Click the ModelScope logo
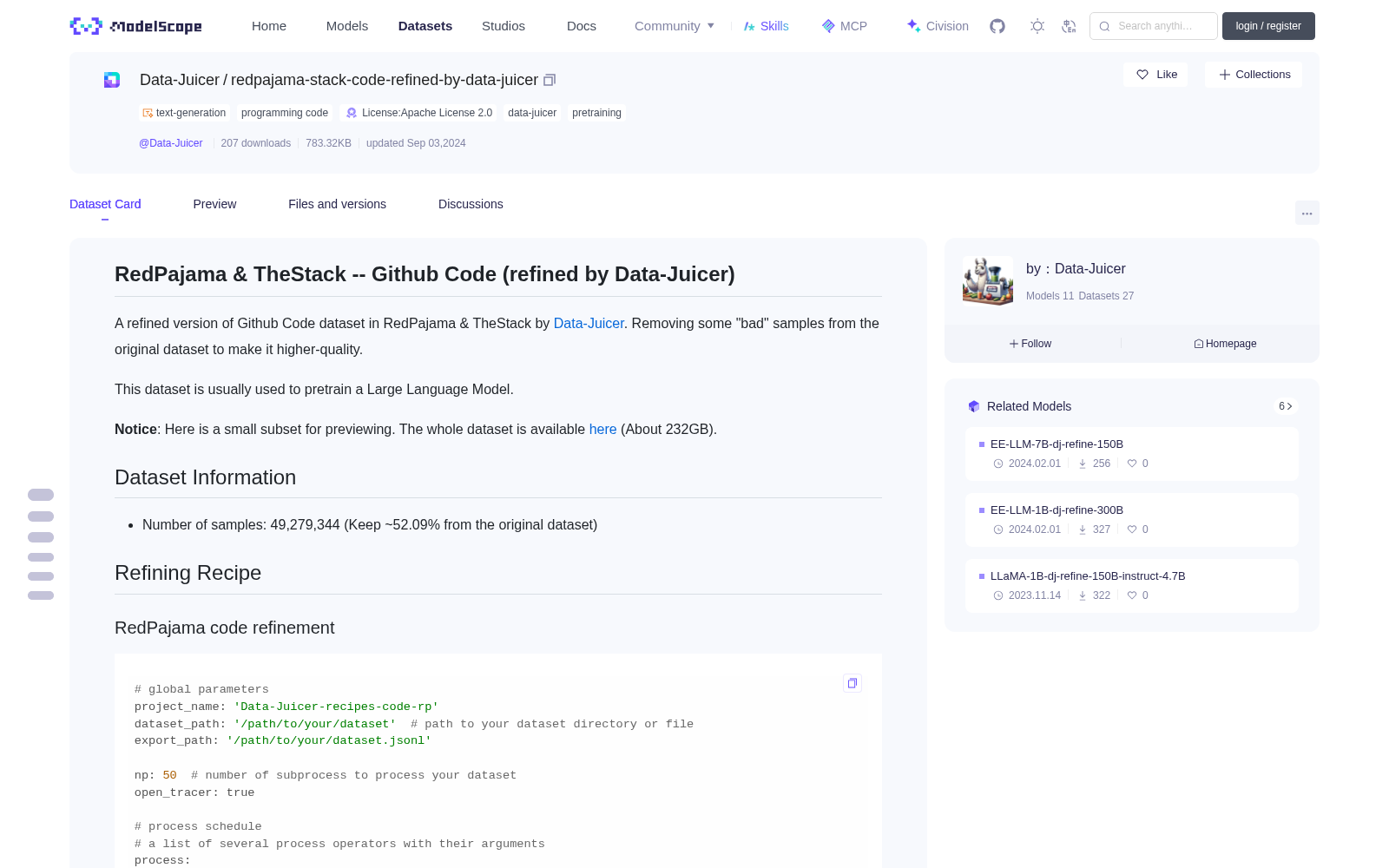The height and width of the screenshot is (868, 1389). [x=136, y=26]
